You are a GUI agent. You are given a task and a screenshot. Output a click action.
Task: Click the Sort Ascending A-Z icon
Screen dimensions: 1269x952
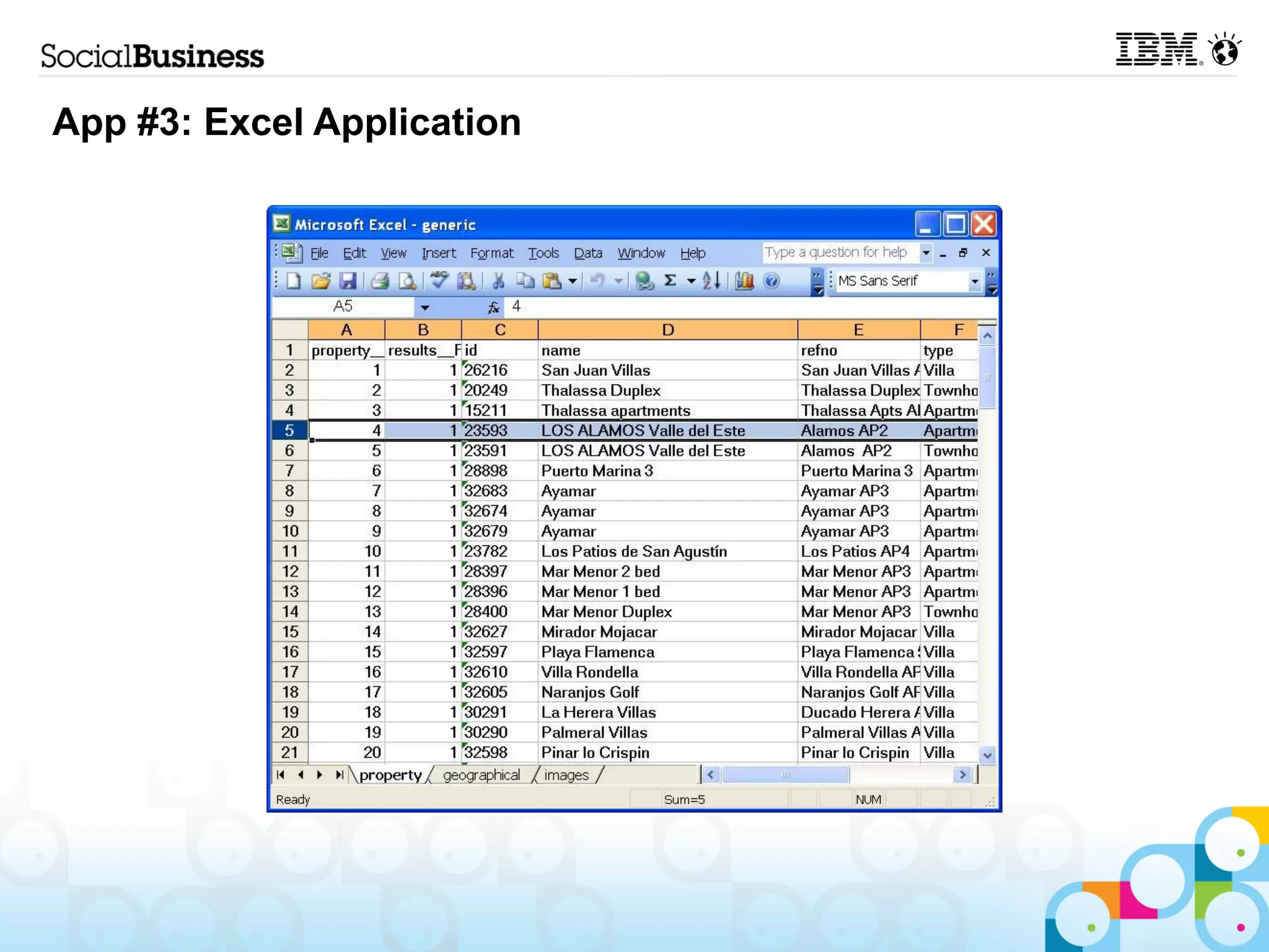711,281
